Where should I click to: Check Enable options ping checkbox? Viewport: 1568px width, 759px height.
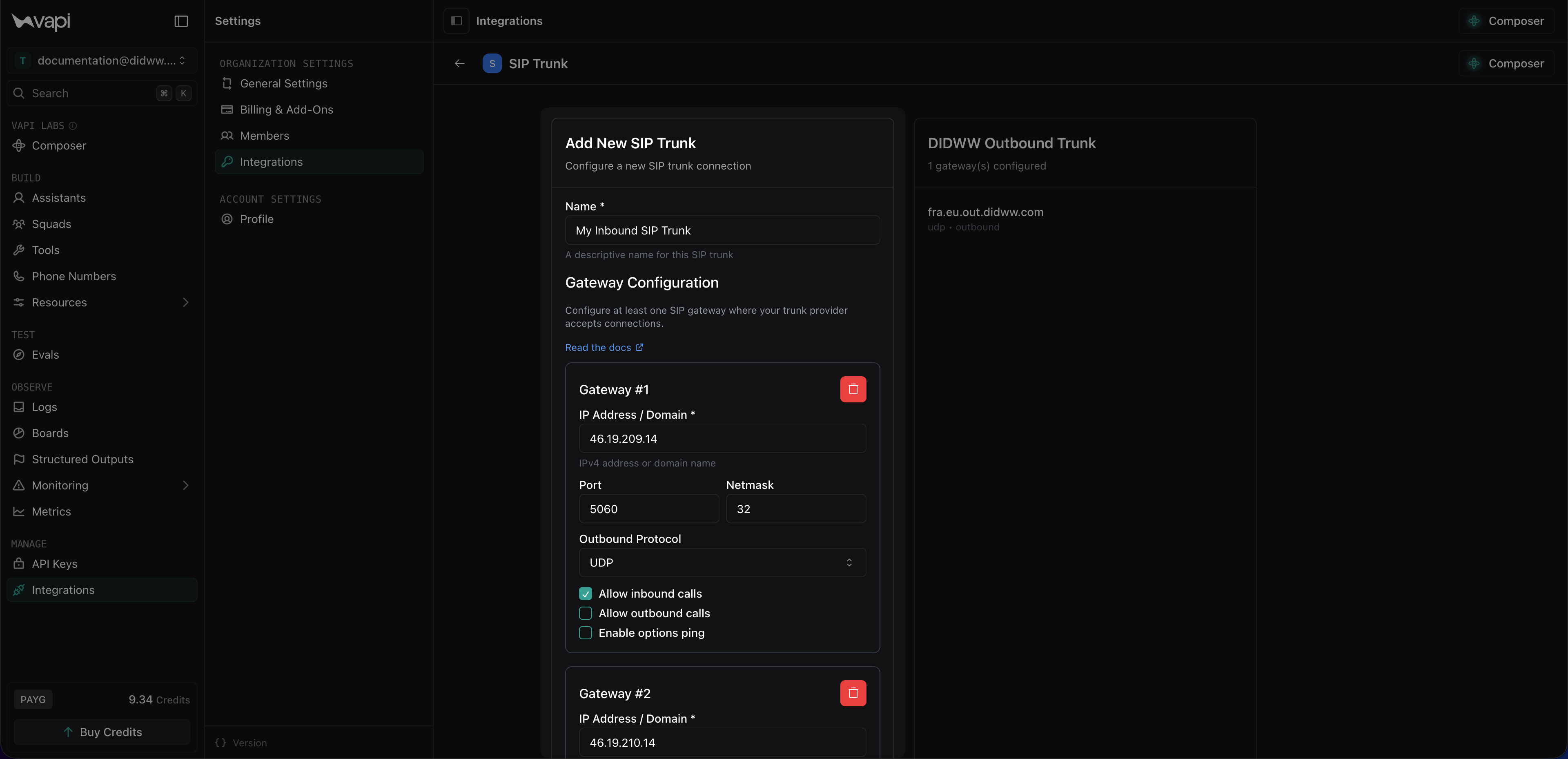[x=586, y=633]
